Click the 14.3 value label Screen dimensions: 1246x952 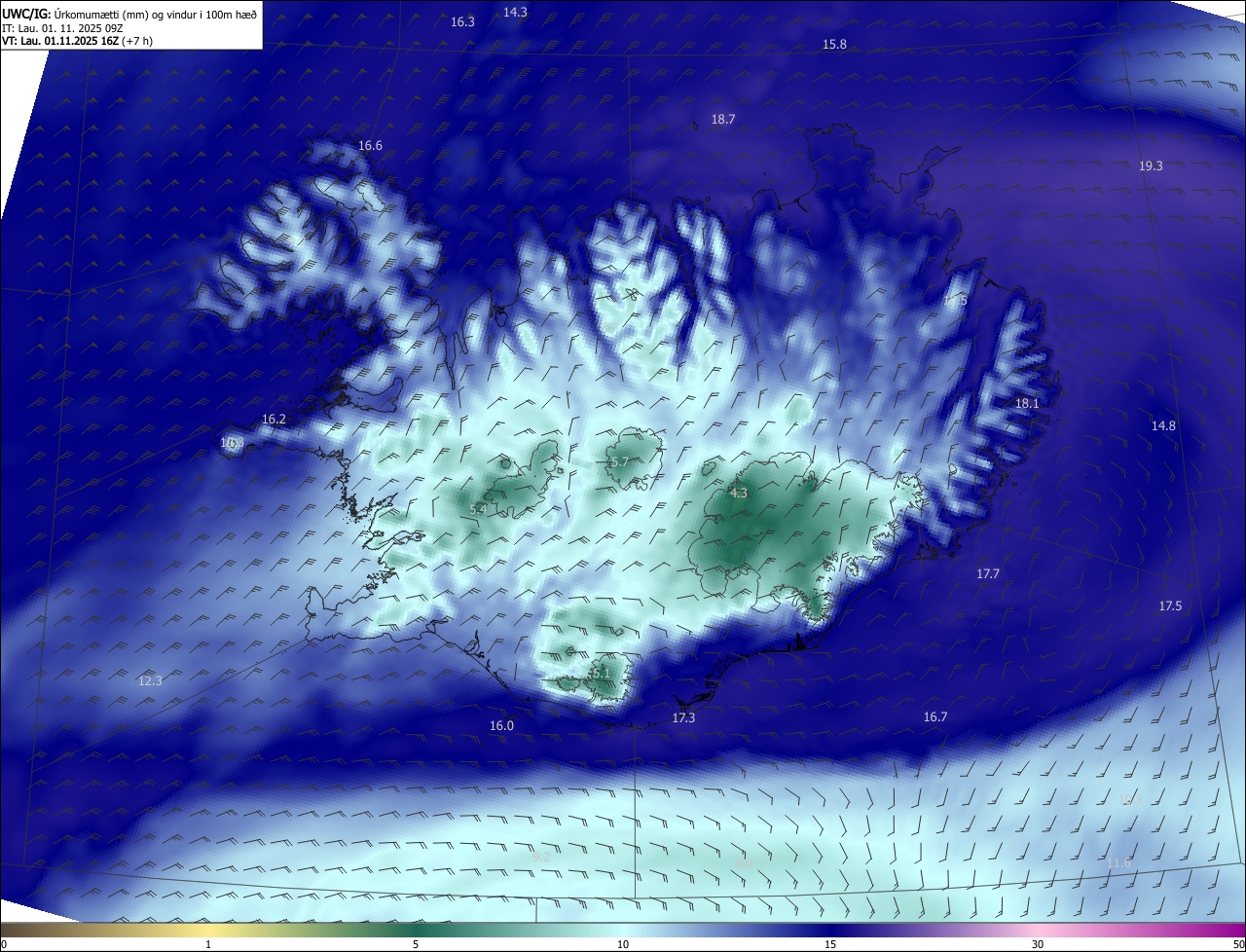click(x=515, y=12)
